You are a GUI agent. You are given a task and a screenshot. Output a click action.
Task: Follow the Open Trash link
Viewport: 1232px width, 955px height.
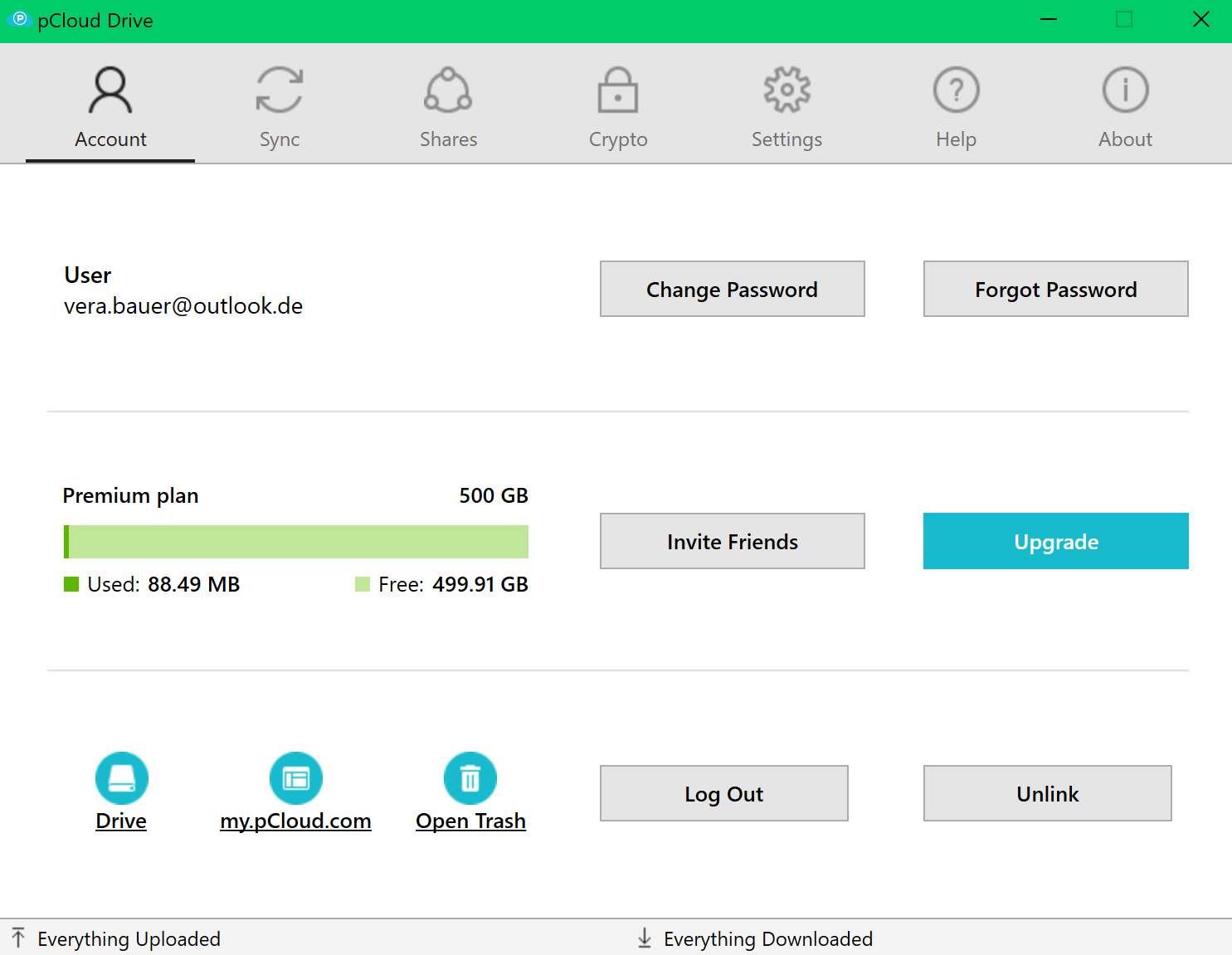(470, 821)
